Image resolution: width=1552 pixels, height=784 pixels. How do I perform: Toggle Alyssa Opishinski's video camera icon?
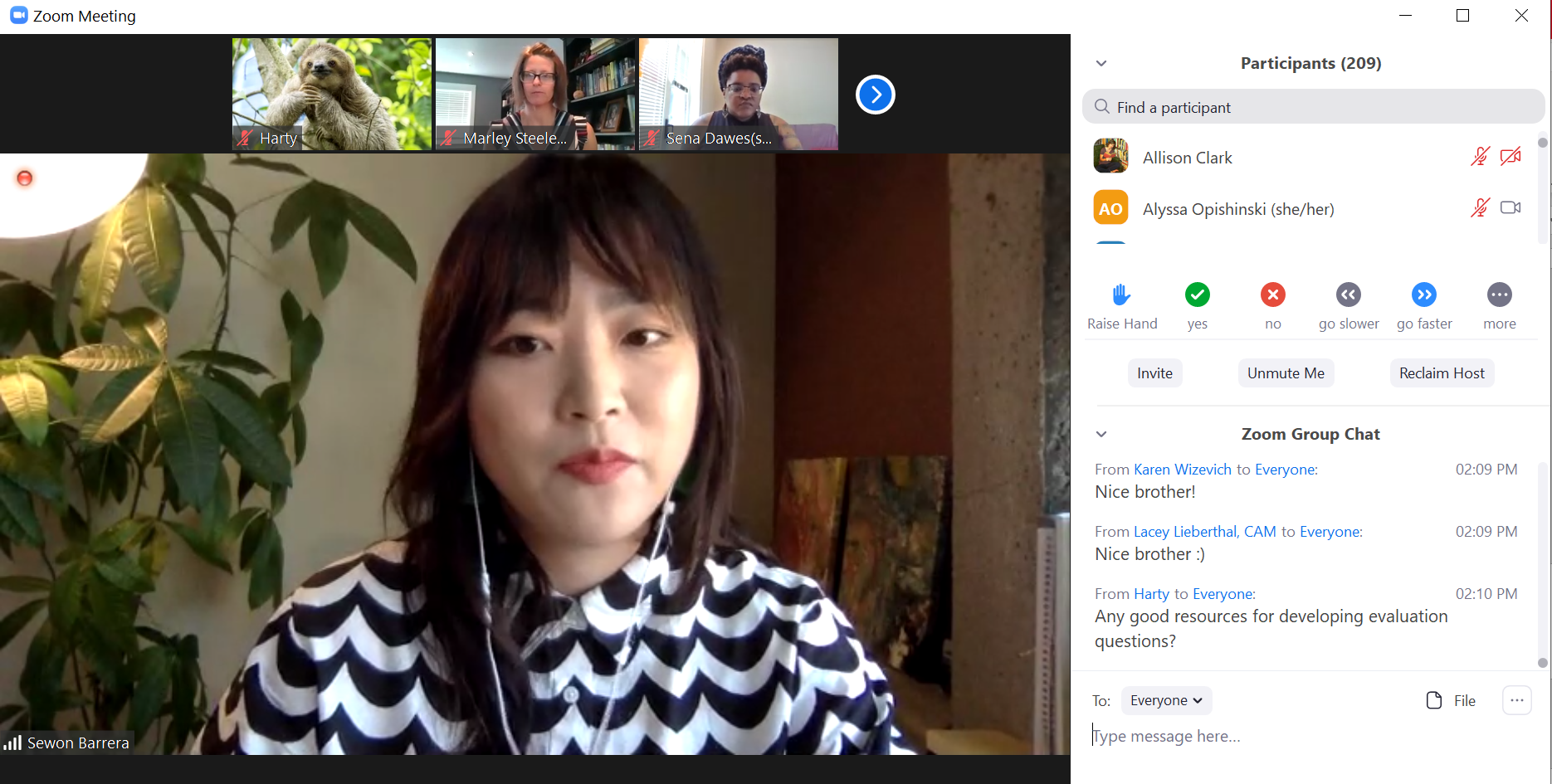[x=1511, y=207]
